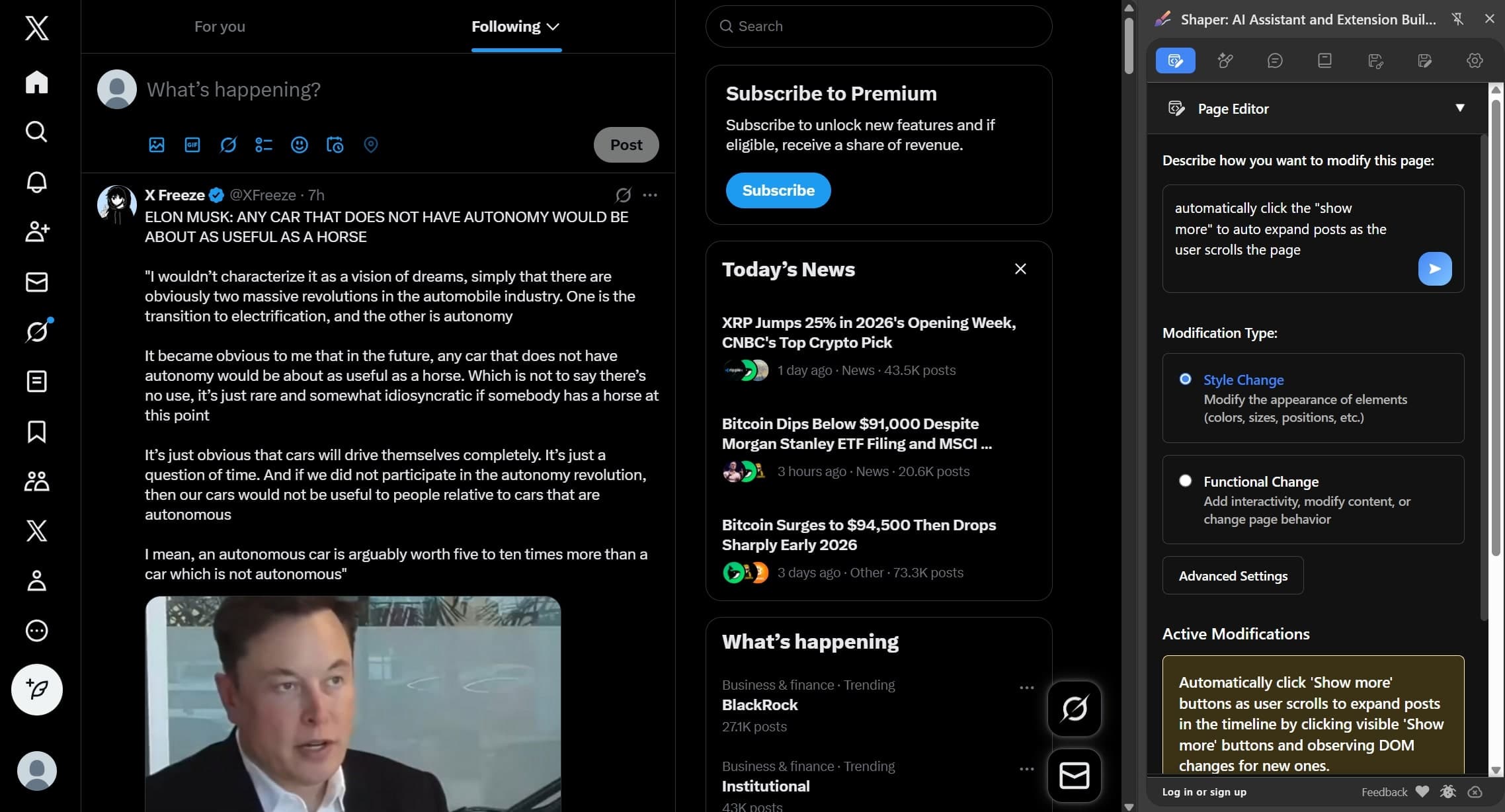This screenshot has height=812, width=1505.
Task: Insert an emoji into the composer
Action: point(300,144)
